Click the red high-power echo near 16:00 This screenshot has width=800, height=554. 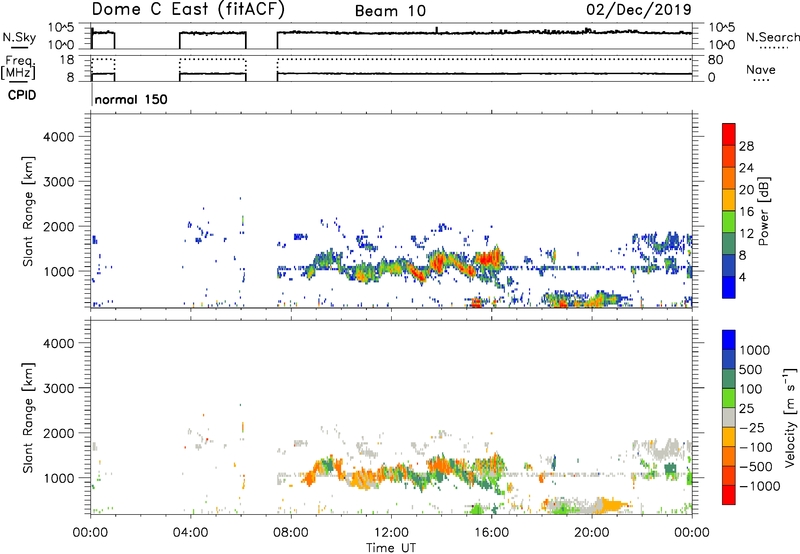(x=489, y=258)
